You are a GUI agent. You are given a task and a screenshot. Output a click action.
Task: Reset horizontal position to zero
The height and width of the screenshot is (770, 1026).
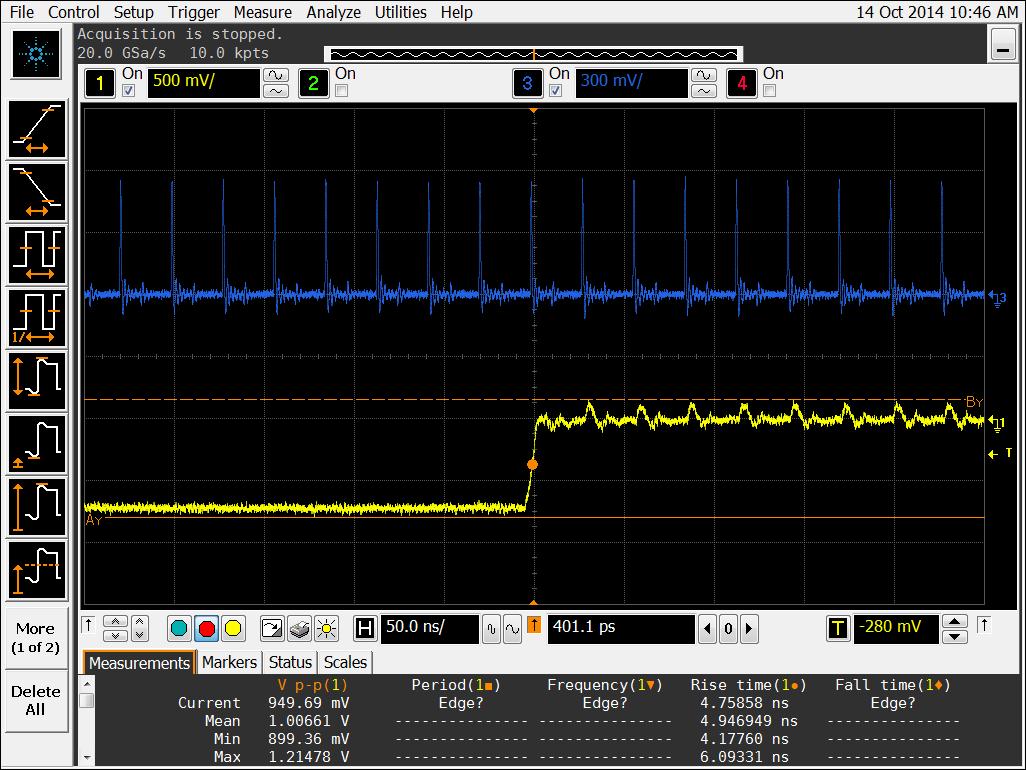(x=728, y=629)
